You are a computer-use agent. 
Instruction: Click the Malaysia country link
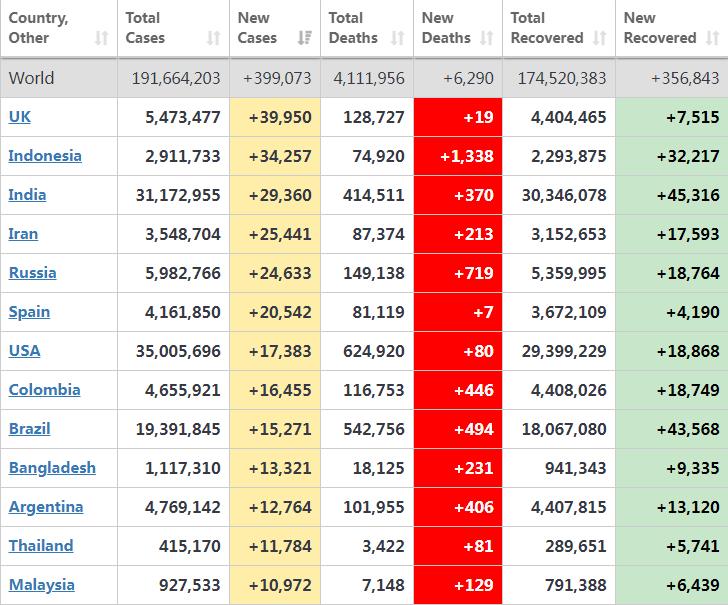point(41,585)
